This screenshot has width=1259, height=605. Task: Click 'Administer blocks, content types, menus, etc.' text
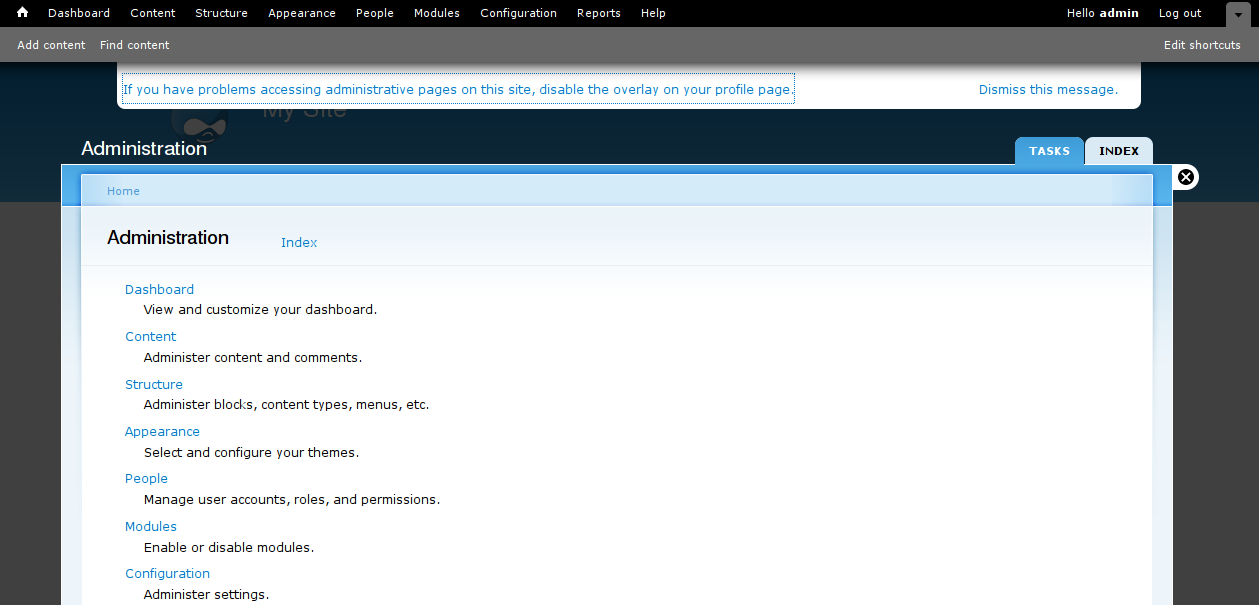[x=286, y=405]
